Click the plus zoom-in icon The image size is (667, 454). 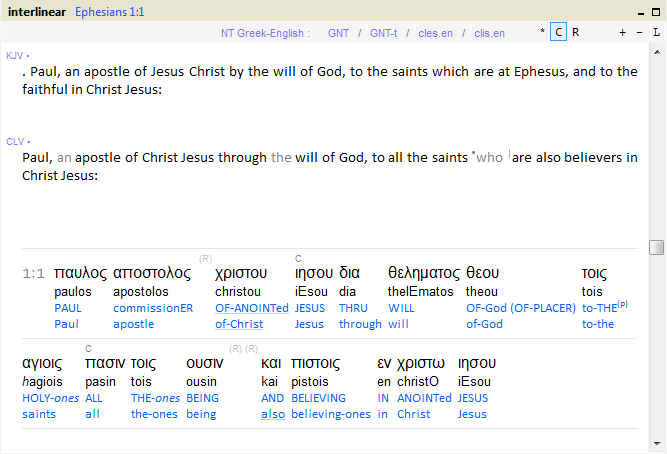622,33
